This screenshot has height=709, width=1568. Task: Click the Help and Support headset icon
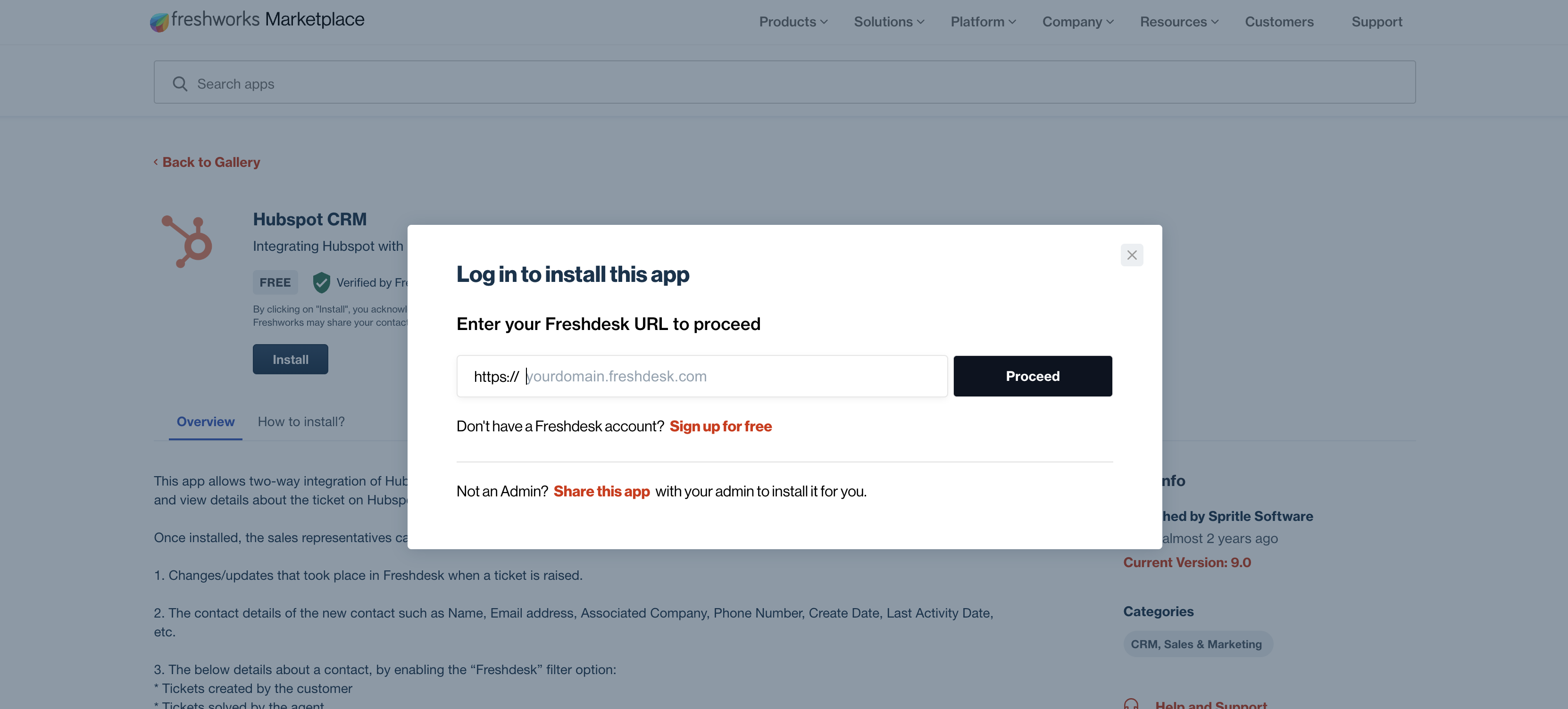[1131, 704]
